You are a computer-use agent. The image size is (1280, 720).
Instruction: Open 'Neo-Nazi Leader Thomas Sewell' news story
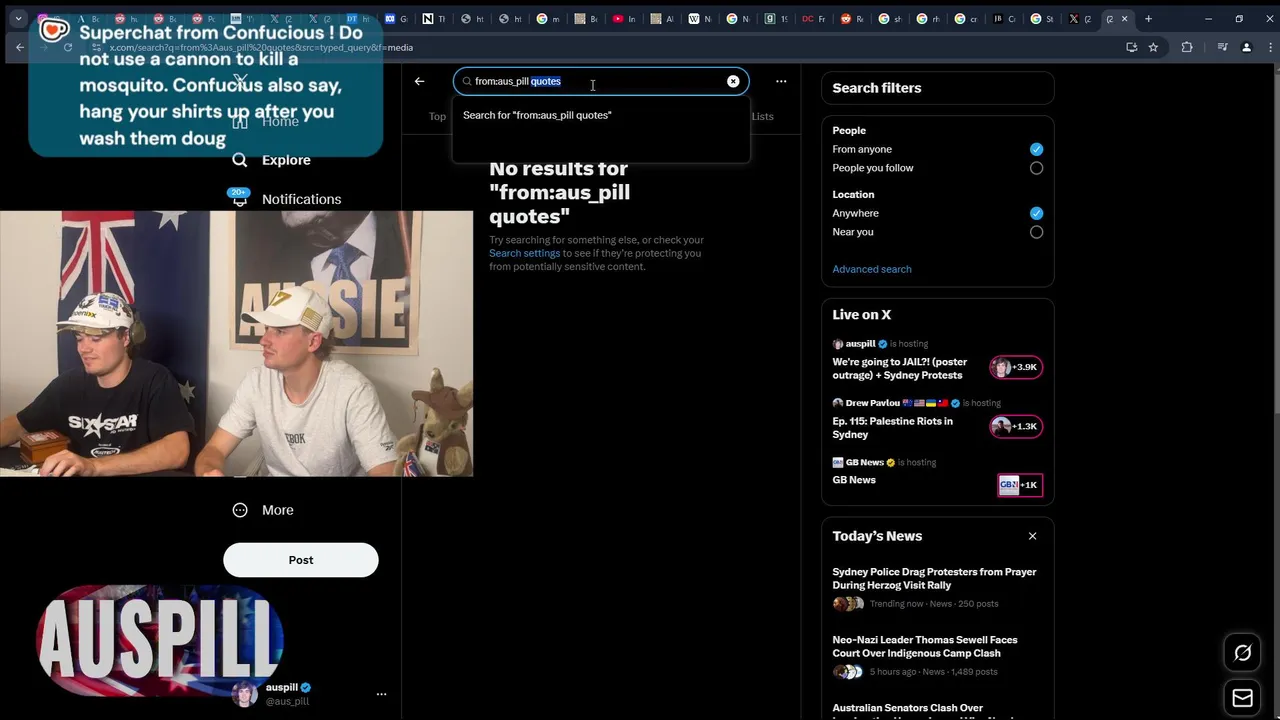click(x=925, y=646)
